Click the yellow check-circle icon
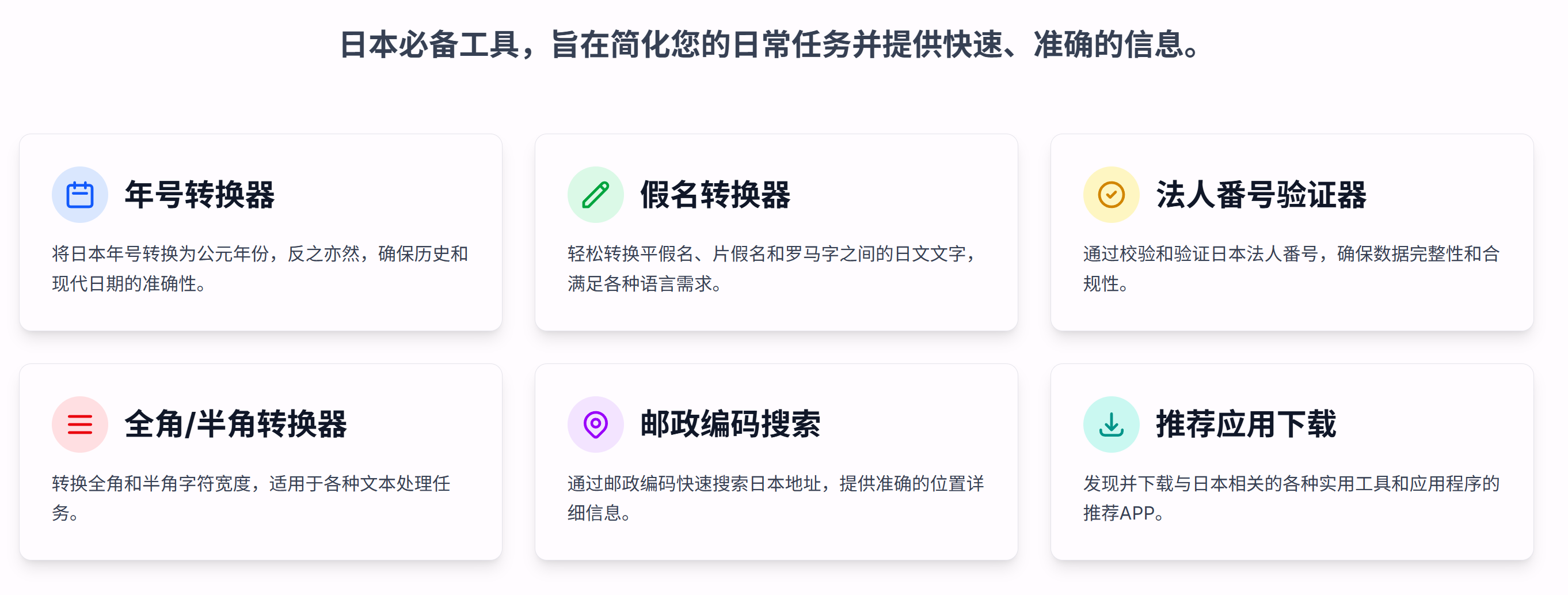Image resolution: width=1568 pixels, height=595 pixels. pos(1111,195)
